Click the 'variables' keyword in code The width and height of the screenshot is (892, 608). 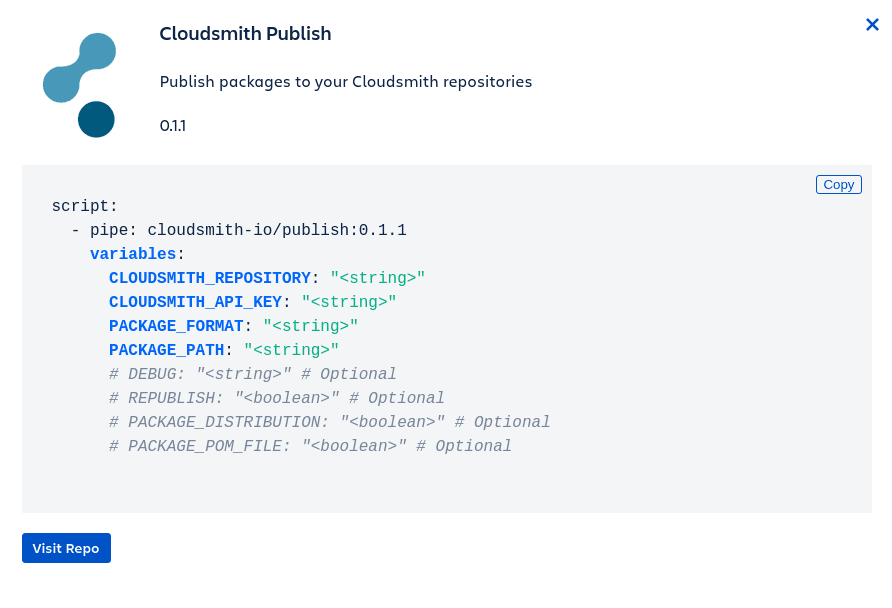[x=133, y=254]
